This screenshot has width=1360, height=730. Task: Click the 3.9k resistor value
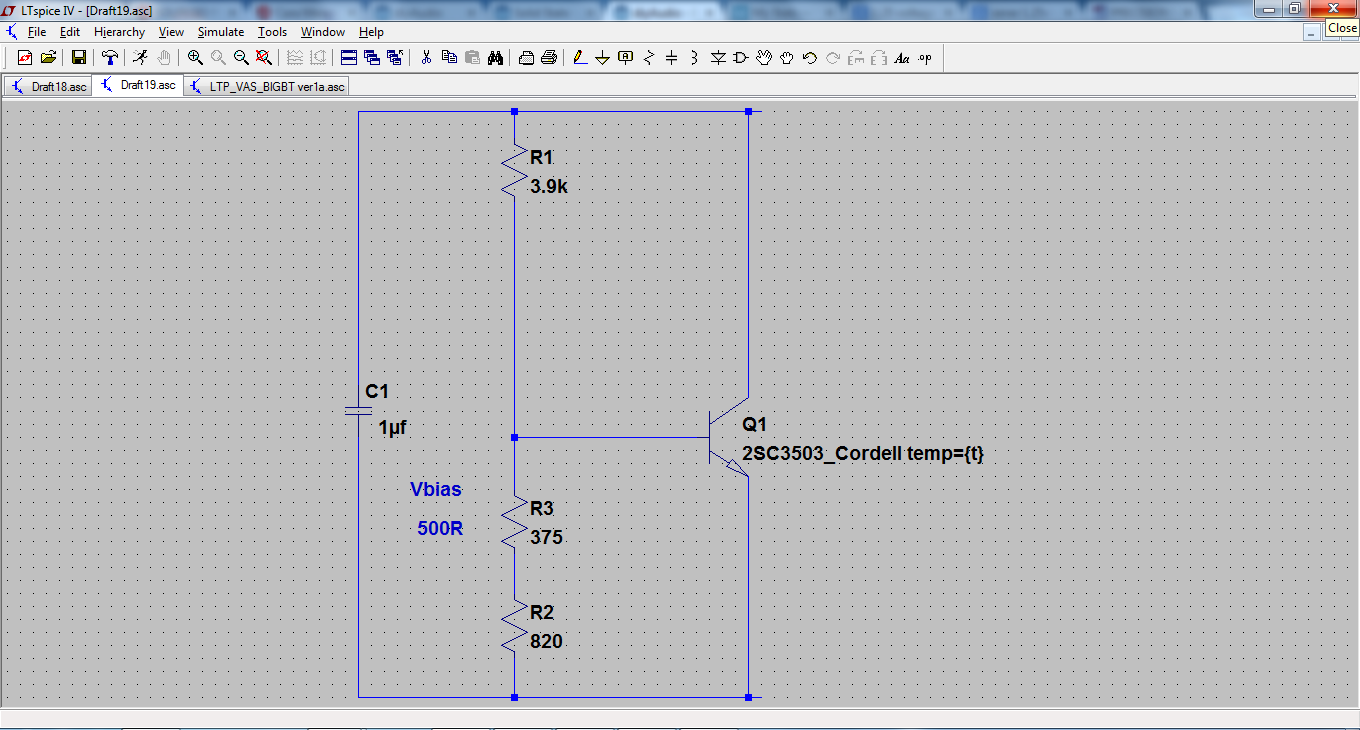[x=549, y=186]
